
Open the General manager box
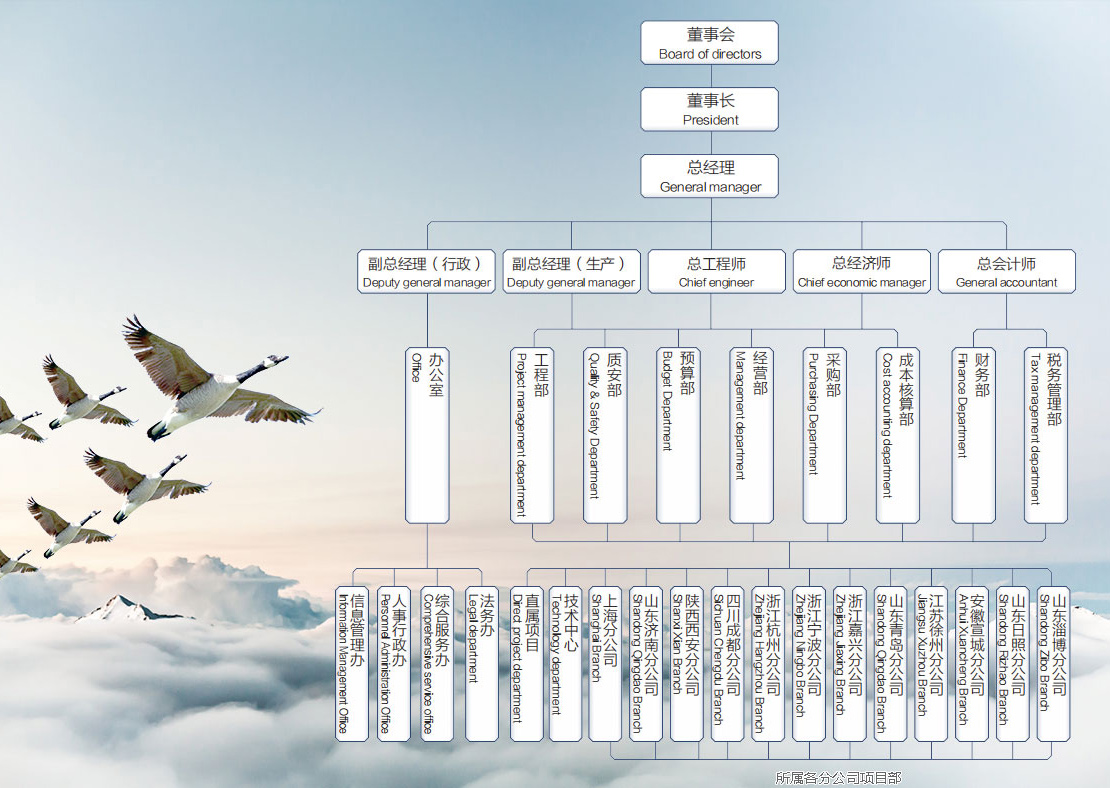(709, 176)
